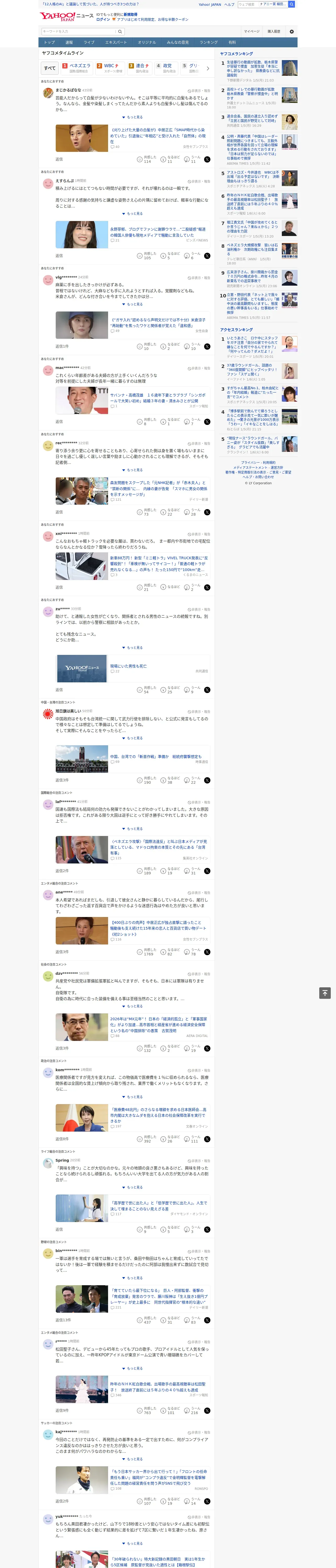The height and width of the screenshot is (1568, 336).
Task: Expand もっと見る on laf******** comment
Action: 132,829
